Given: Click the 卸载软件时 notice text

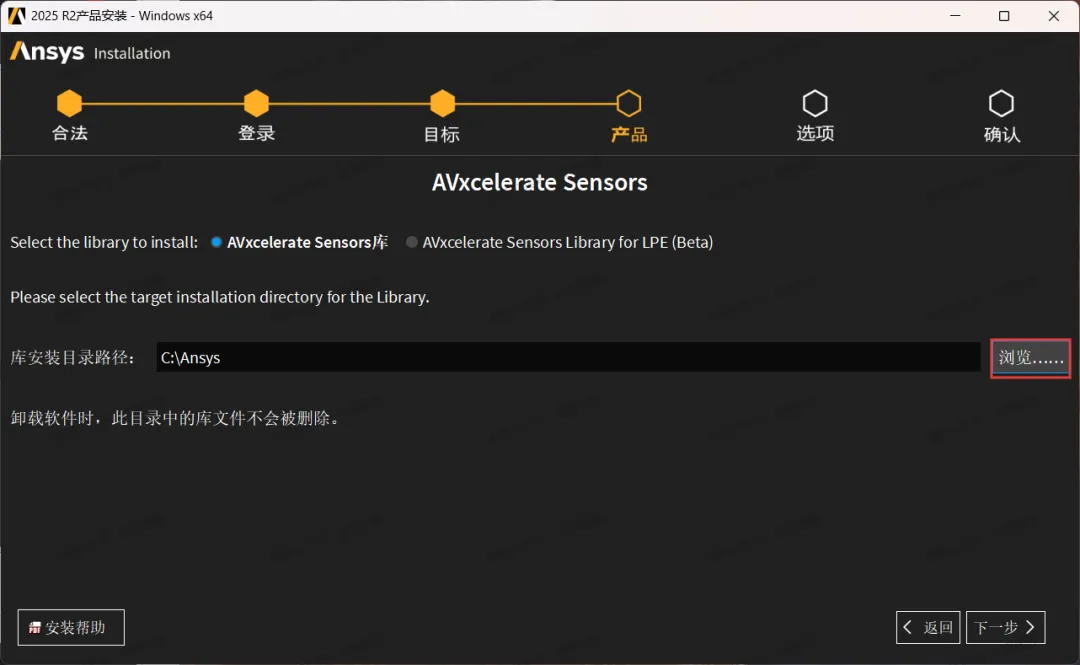Looking at the screenshot, I should (176, 418).
